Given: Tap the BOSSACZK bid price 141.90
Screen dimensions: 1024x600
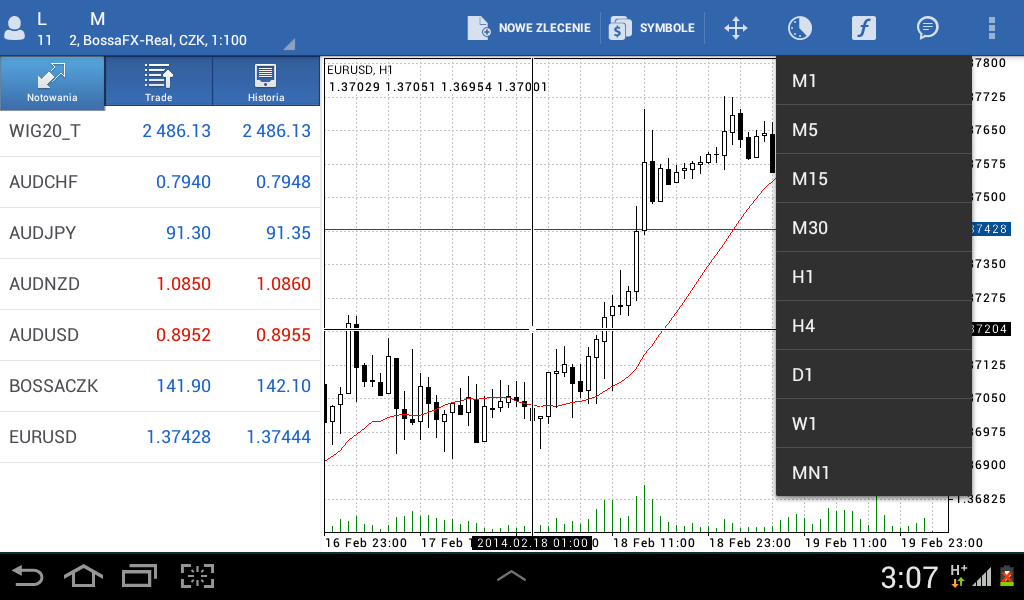Looking at the screenshot, I should pos(184,386).
